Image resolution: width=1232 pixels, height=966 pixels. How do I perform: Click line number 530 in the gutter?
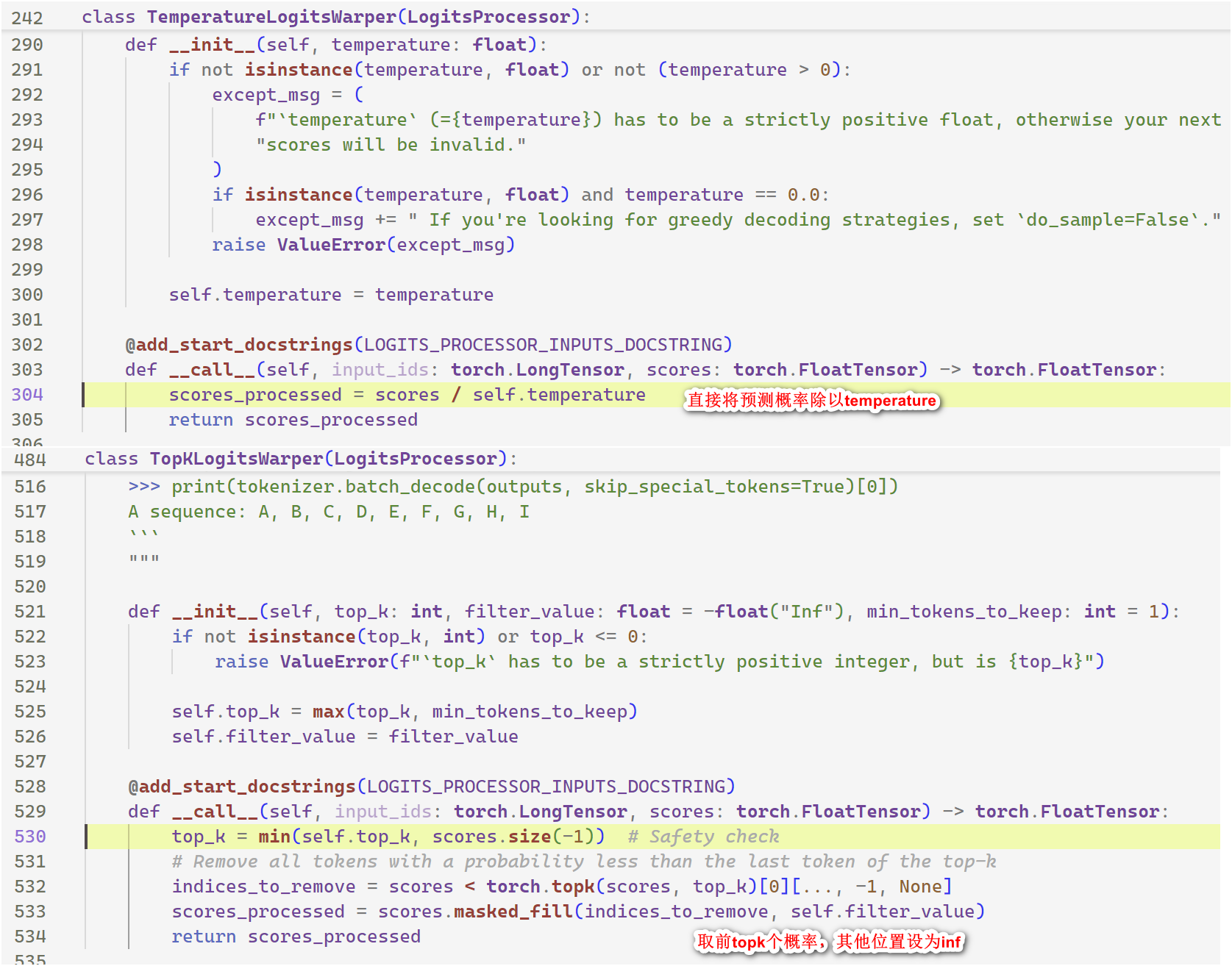(30, 837)
